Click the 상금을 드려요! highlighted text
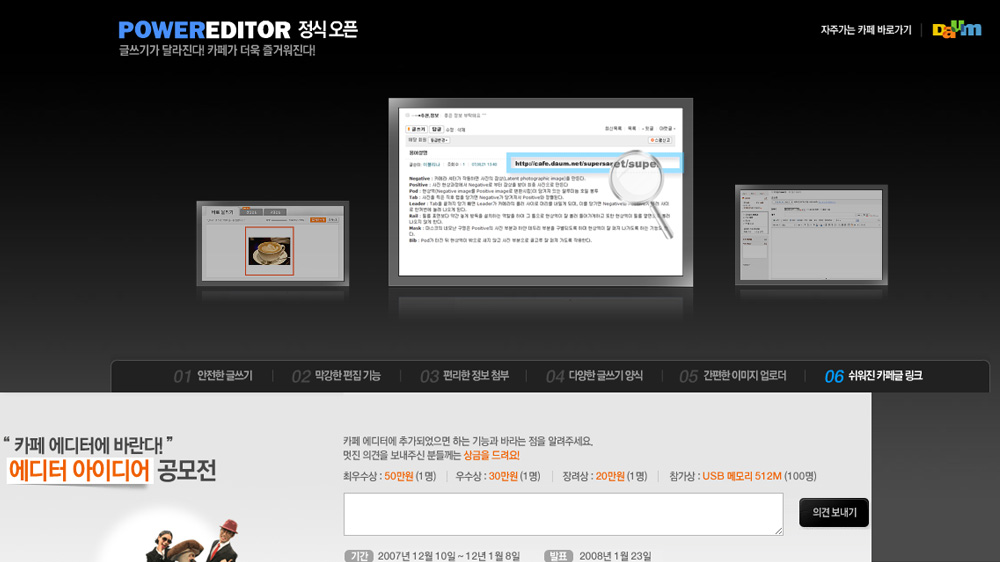The width and height of the screenshot is (1000, 562). [491, 455]
